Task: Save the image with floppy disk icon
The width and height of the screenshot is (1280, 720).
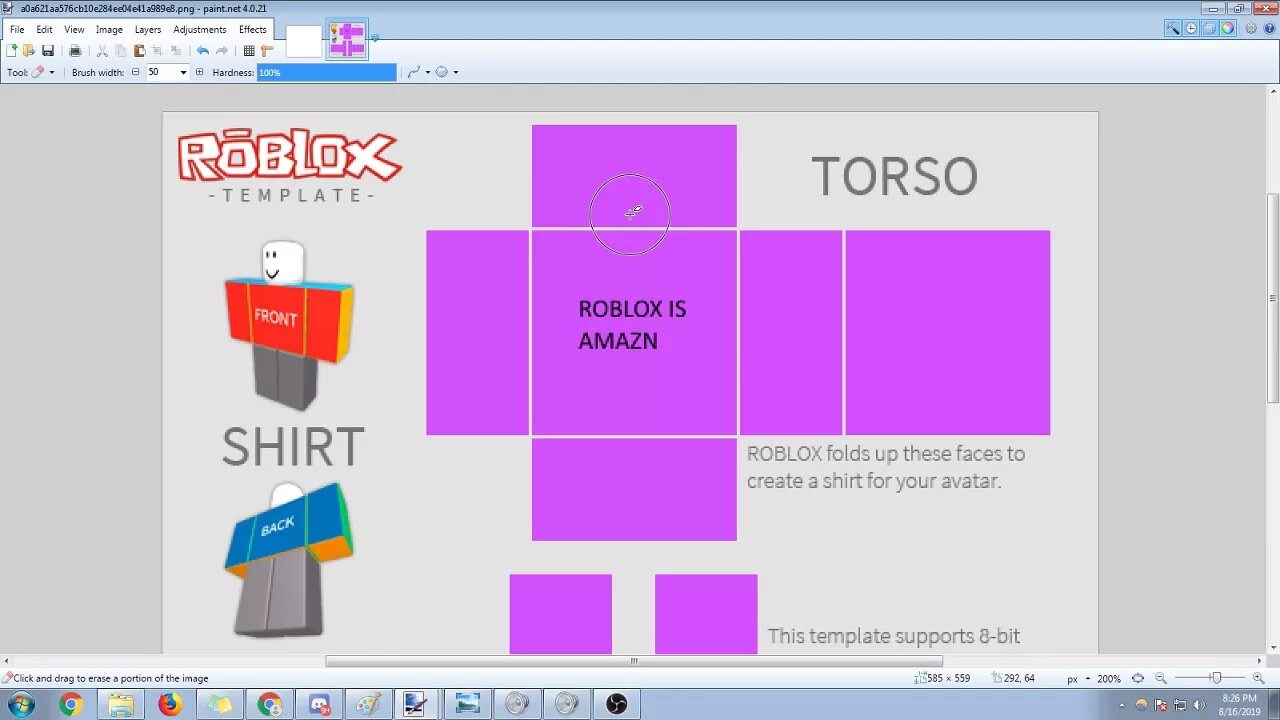Action: [47, 51]
